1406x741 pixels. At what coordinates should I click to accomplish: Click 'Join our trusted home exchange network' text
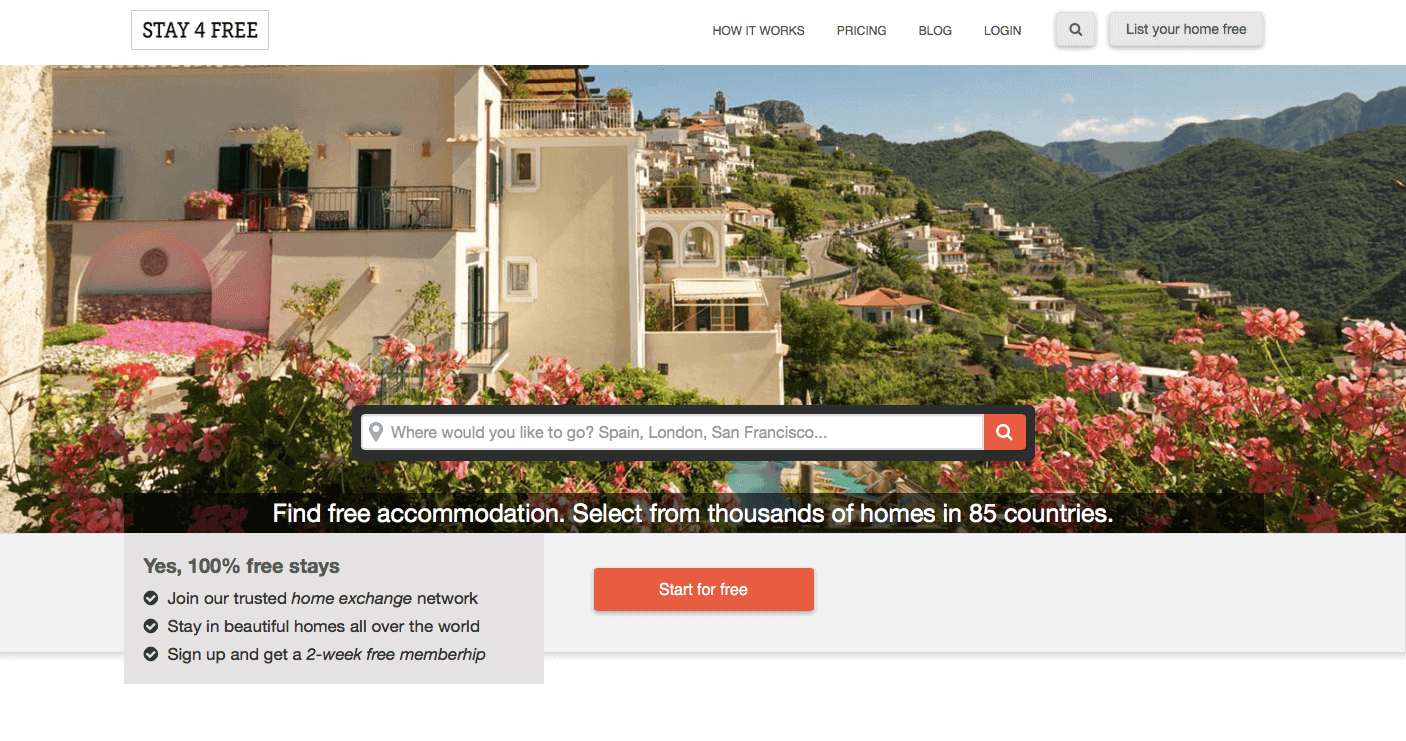(323, 598)
